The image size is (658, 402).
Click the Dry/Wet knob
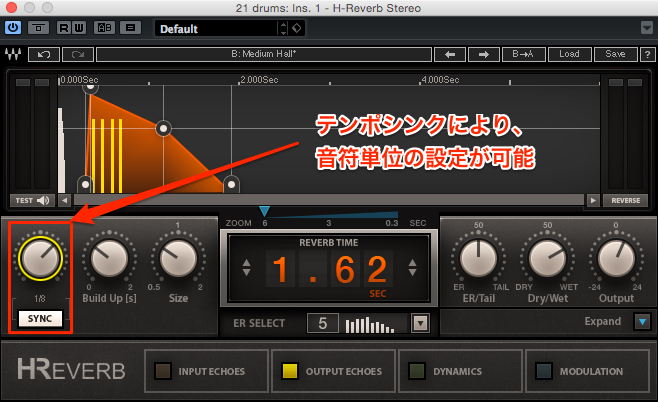548,258
